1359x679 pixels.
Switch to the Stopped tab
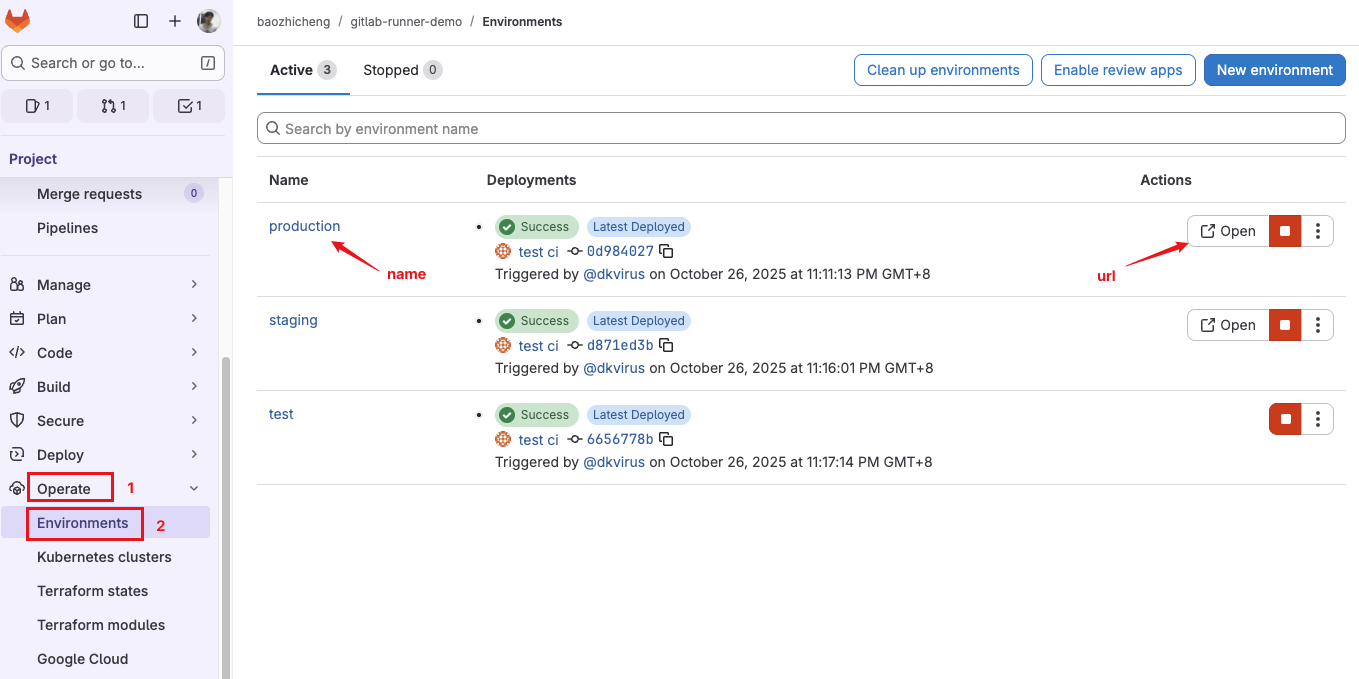tap(402, 70)
